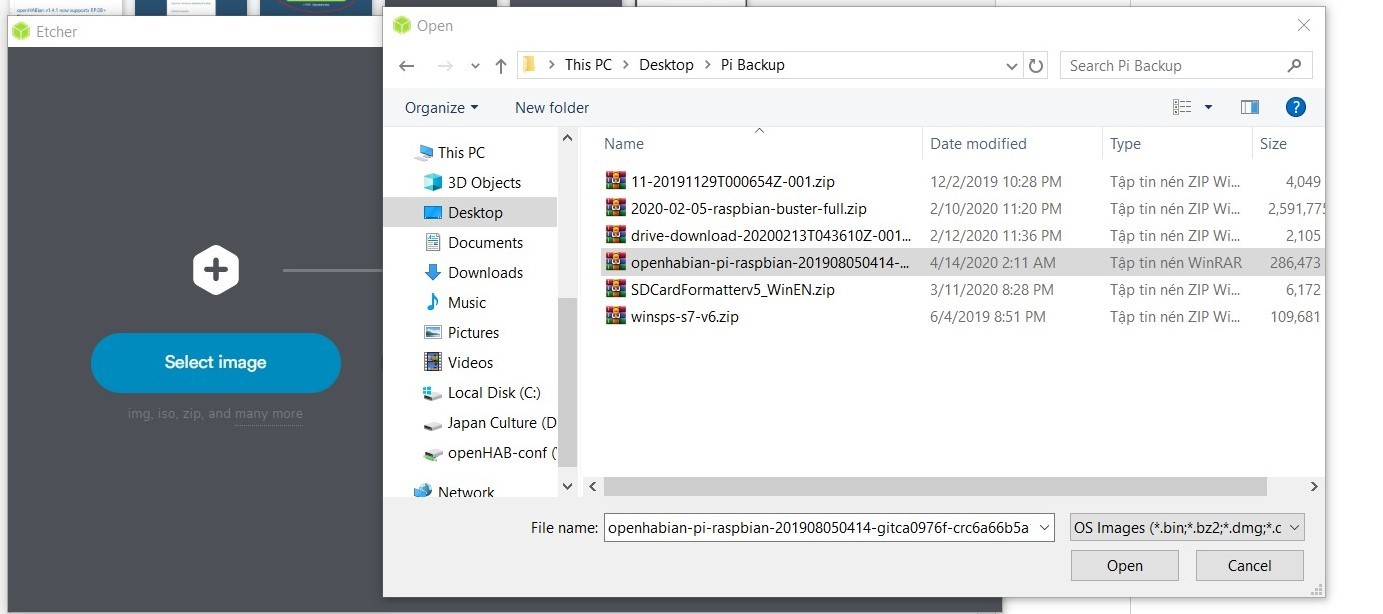Click the Network icon in sidebar
The width and height of the screenshot is (1383, 614).
coord(423,491)
